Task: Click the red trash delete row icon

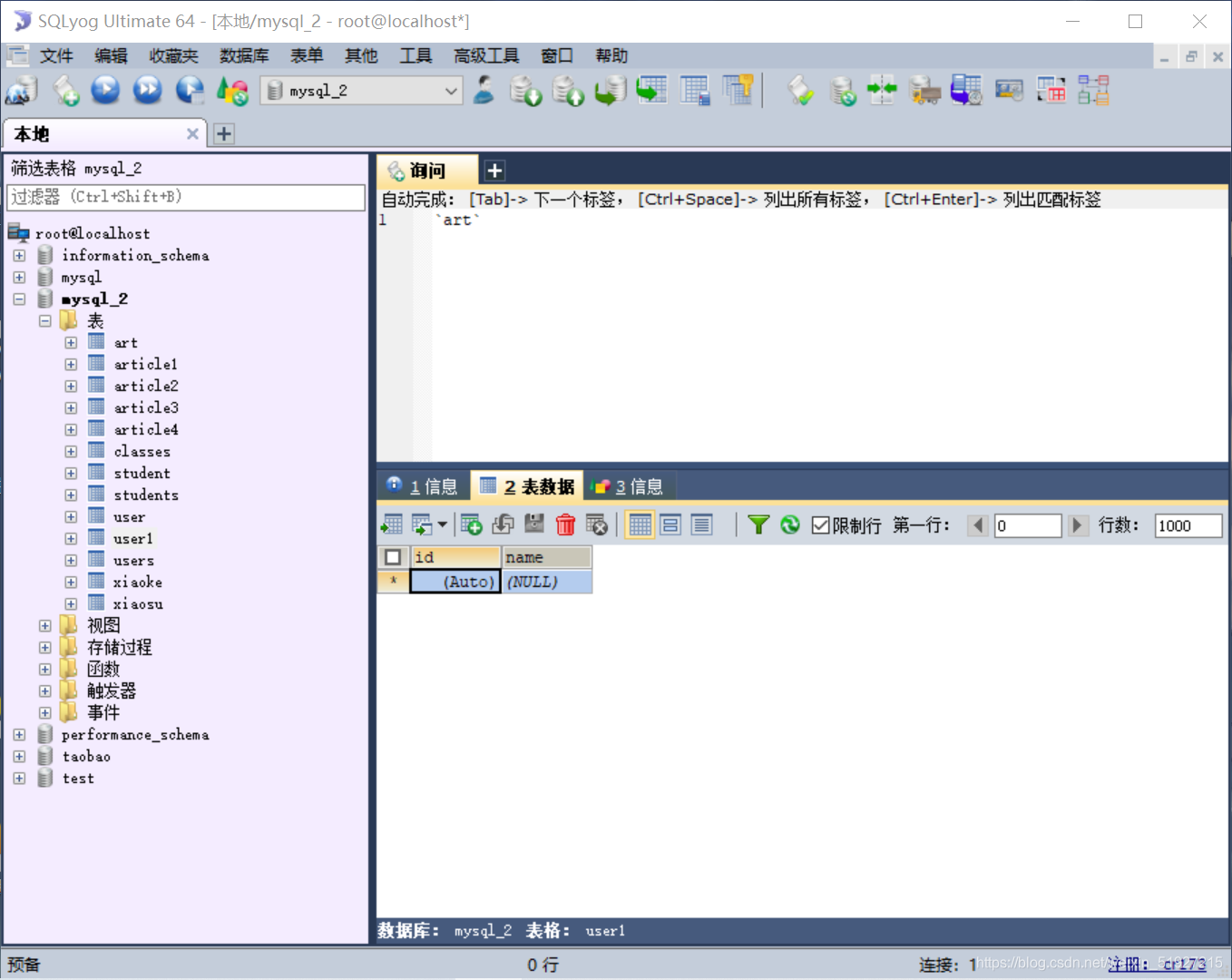Action: click(x=565, y=524)
